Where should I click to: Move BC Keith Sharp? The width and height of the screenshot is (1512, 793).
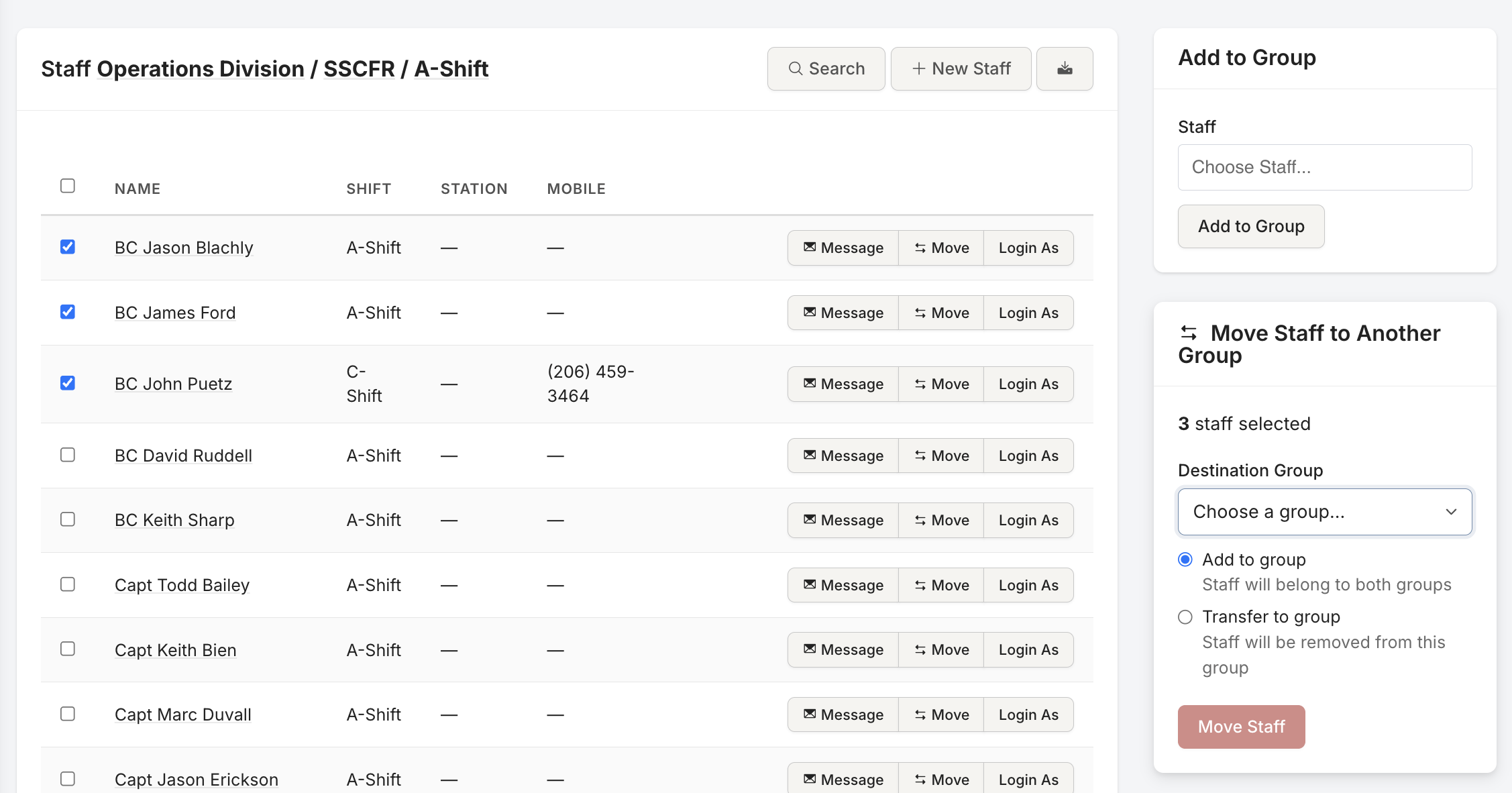click(x=941, y=520)
